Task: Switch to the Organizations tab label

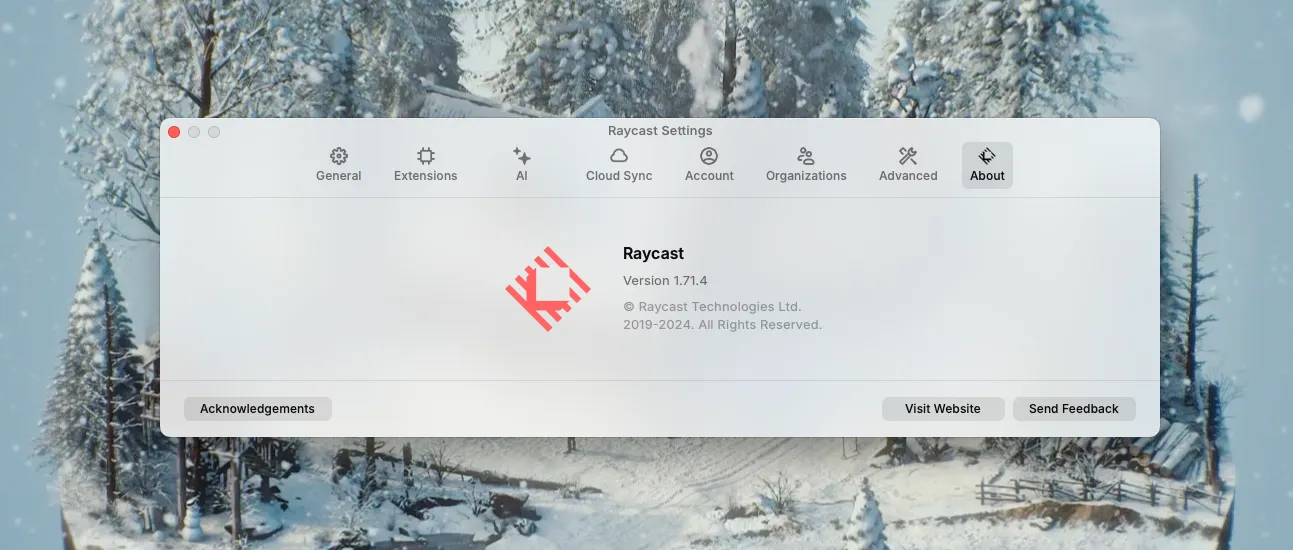Action: coord(806,176)
